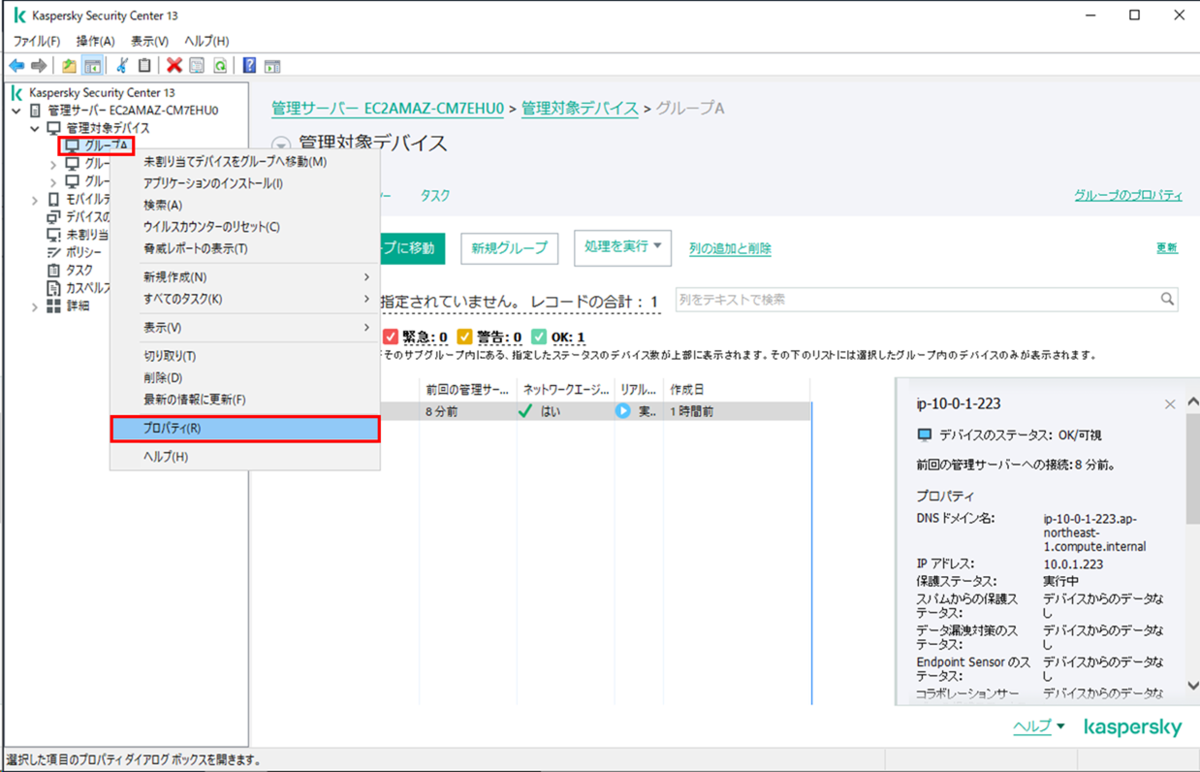Toggle the 警告 status filter checkbox

(x=465, y=337)
